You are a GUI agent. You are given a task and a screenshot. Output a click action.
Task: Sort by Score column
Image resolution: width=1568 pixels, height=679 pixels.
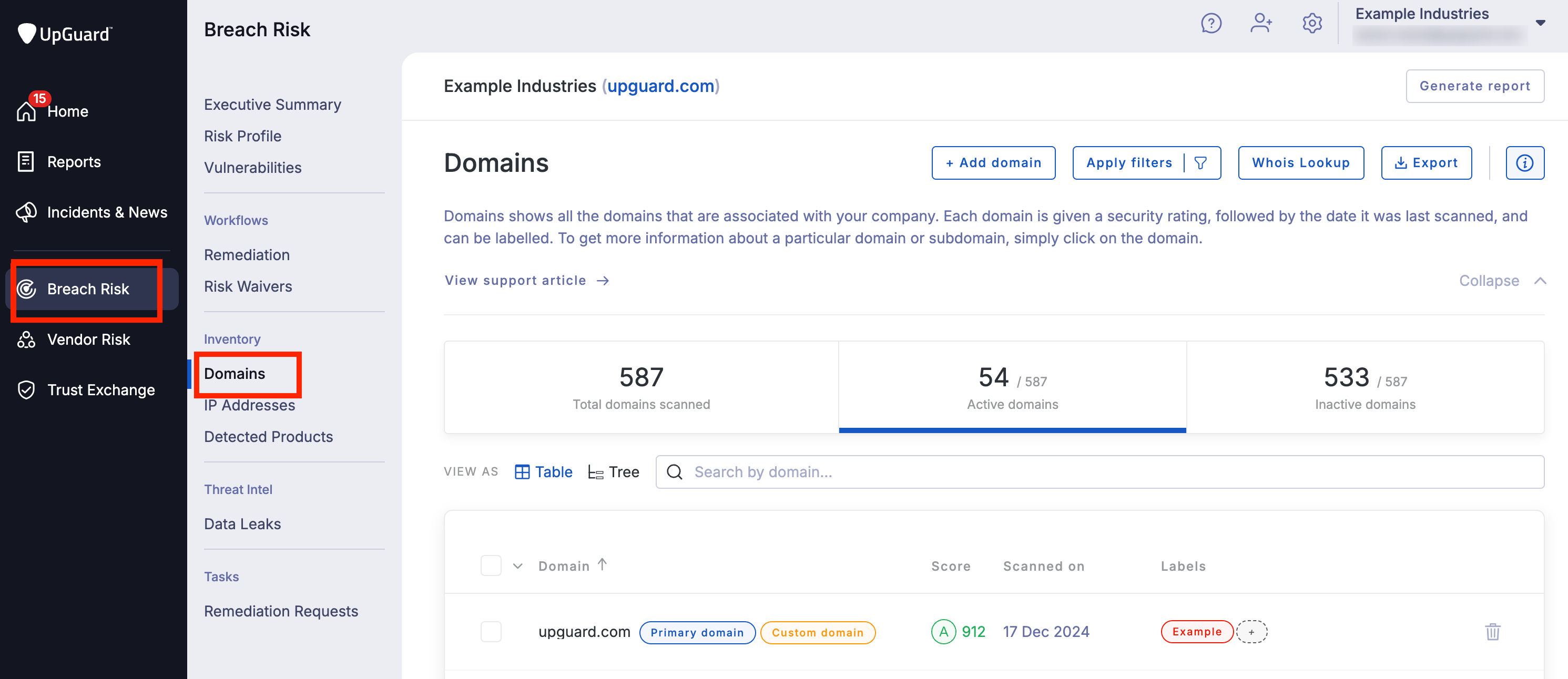951,567
